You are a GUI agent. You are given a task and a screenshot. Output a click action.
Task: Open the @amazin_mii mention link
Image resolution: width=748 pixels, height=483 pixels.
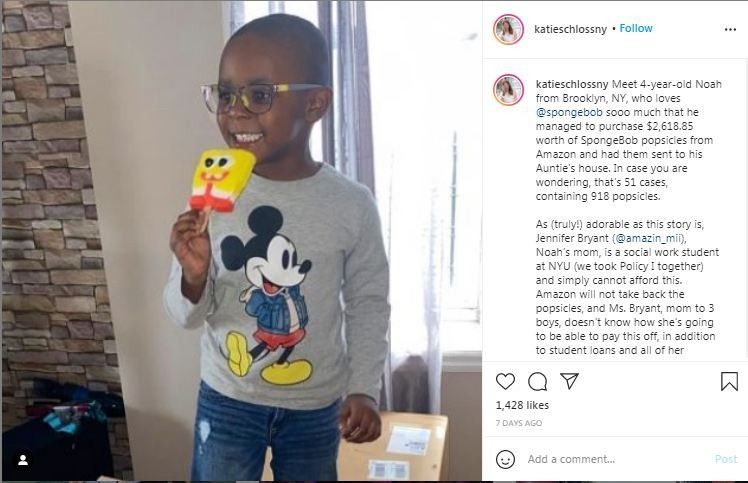649,238
